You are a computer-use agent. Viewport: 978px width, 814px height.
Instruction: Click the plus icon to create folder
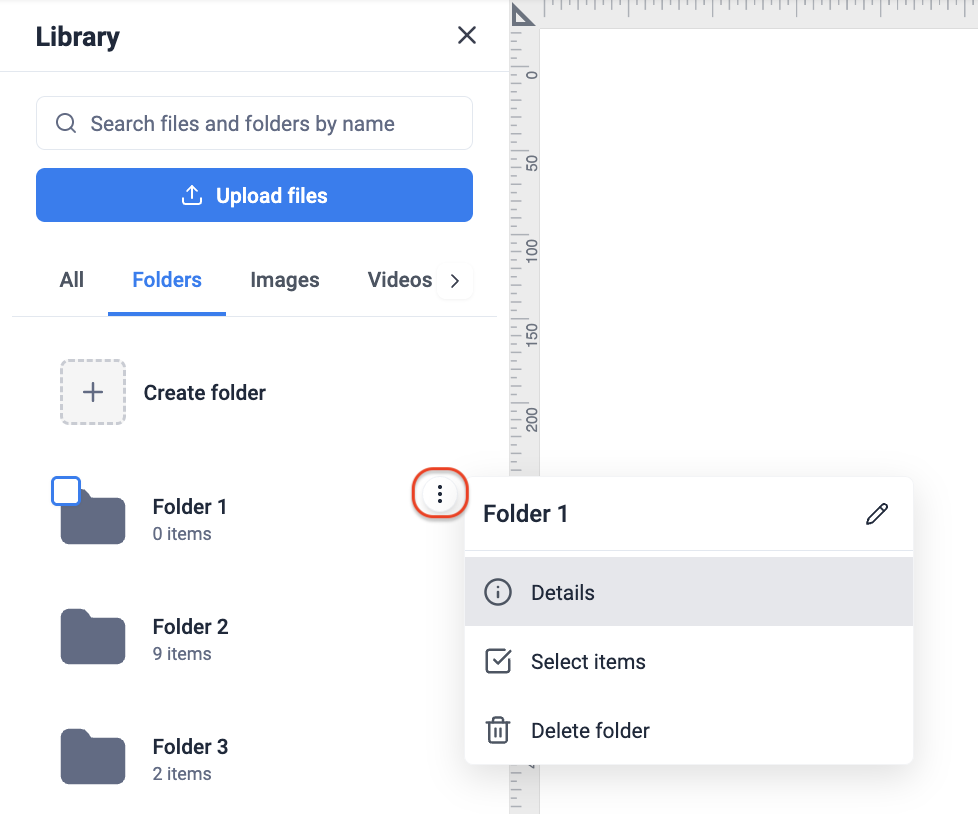93,392
